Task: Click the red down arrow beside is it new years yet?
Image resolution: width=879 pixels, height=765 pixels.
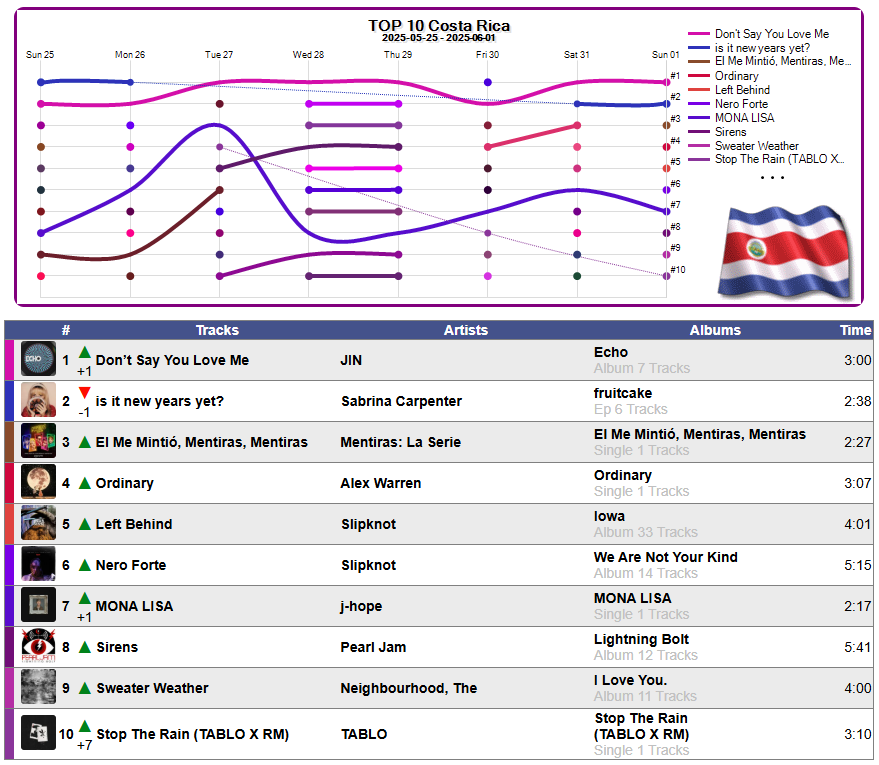Action: [x=85, y=392]
